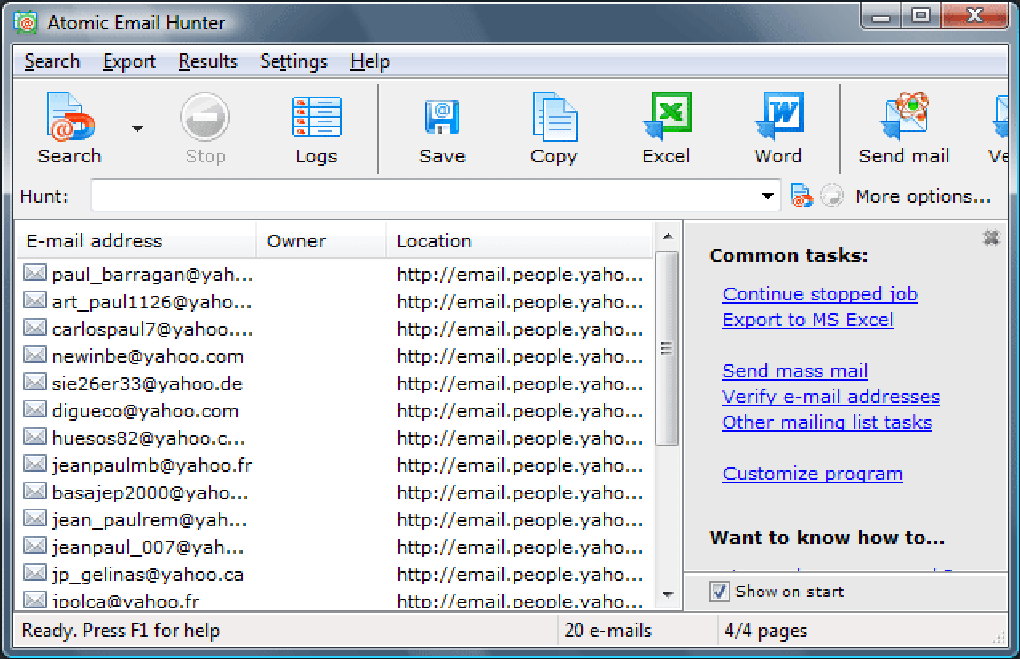Image resolution: width=1020 pixels, height=659 pixels.
Task: Click Verify e-mail addresses link
Action: click(x=831, y=397)
